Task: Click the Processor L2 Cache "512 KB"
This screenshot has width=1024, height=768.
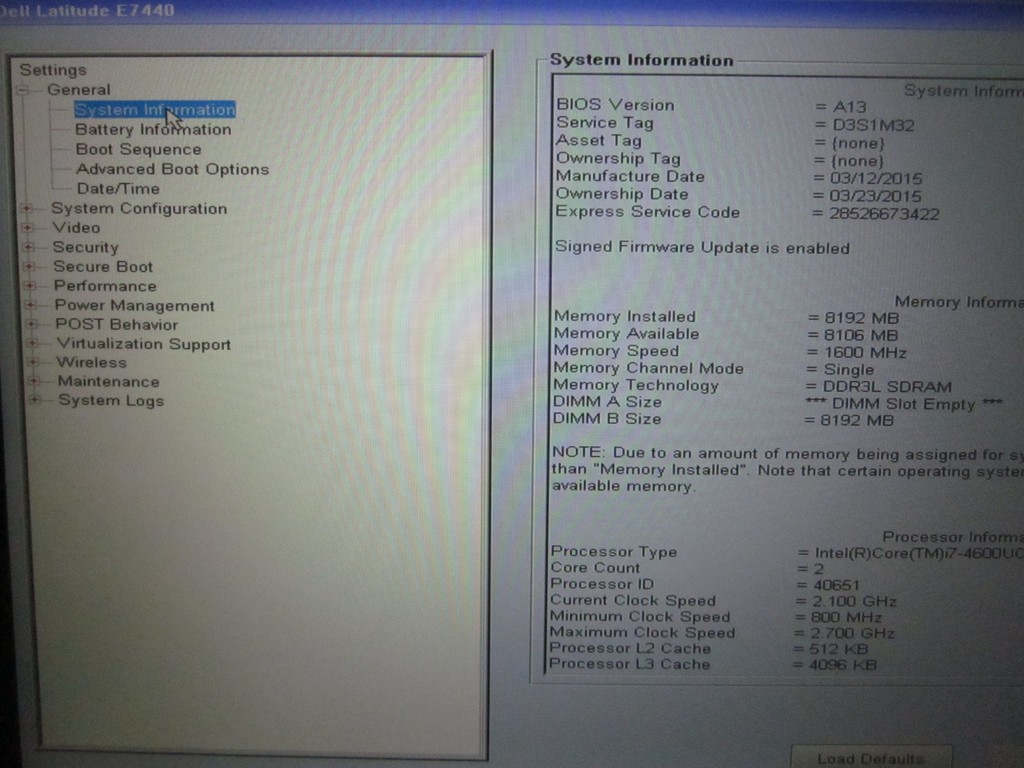Action: pyautogui.click(x=839, y=649)
